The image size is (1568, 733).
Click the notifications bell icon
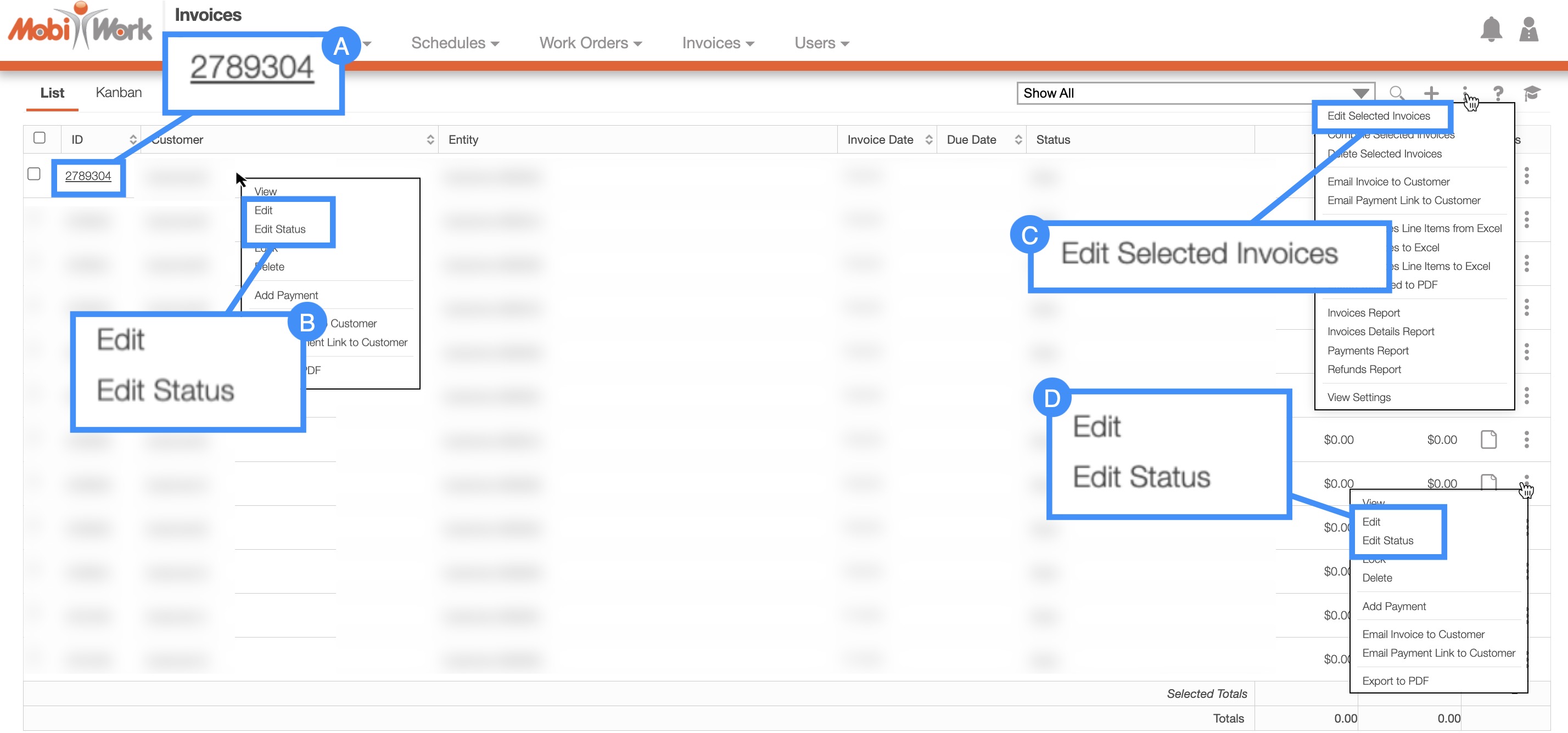click(1491, 29)
